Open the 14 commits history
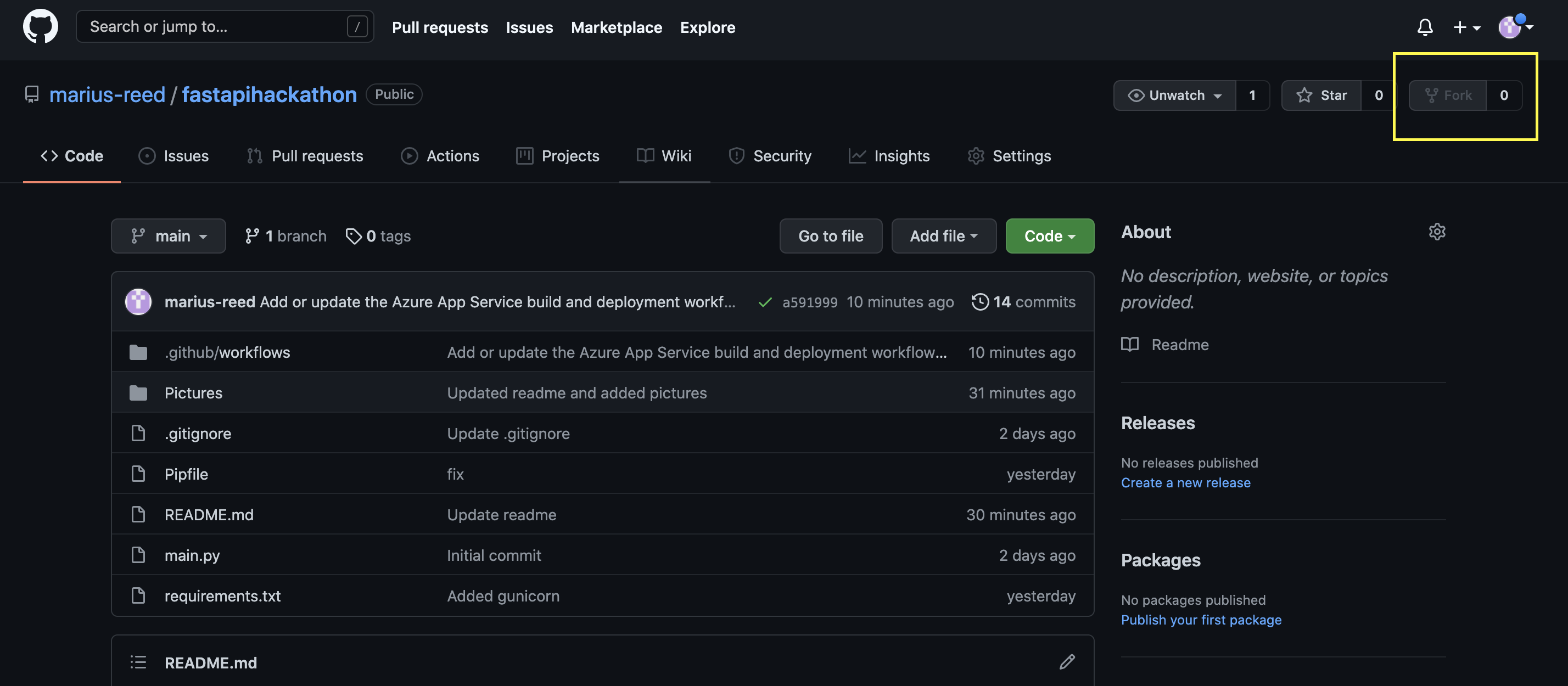 (x=1024, y=302)
